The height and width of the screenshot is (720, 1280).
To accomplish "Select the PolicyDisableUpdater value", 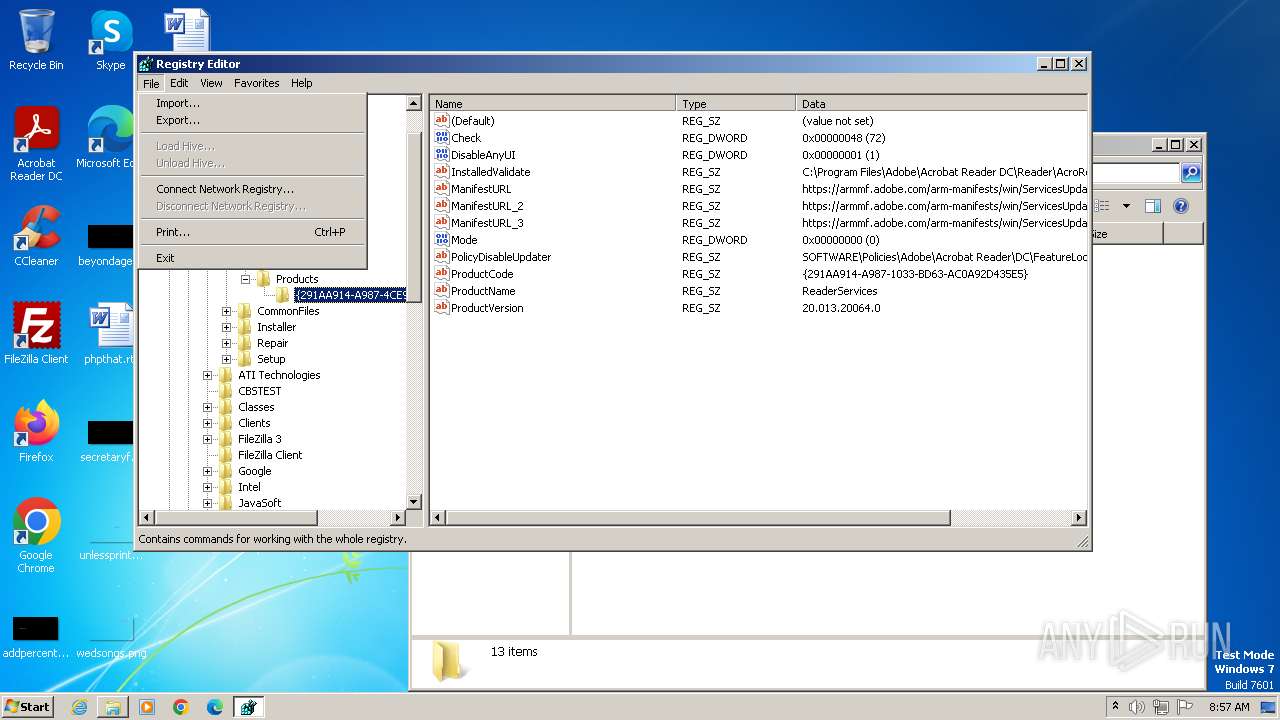I will point(501,257).
